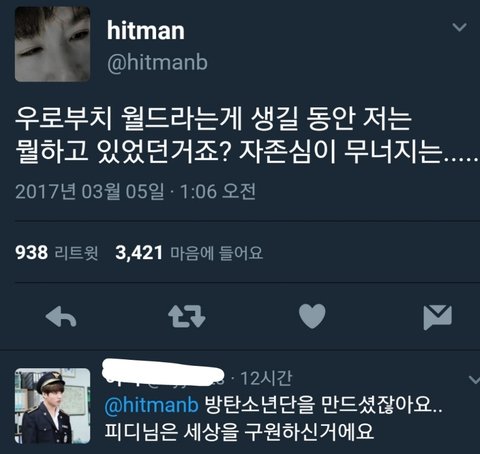View the 938 리트윗 list
This screenshot has width=480, height=454.
coord(57,253)
